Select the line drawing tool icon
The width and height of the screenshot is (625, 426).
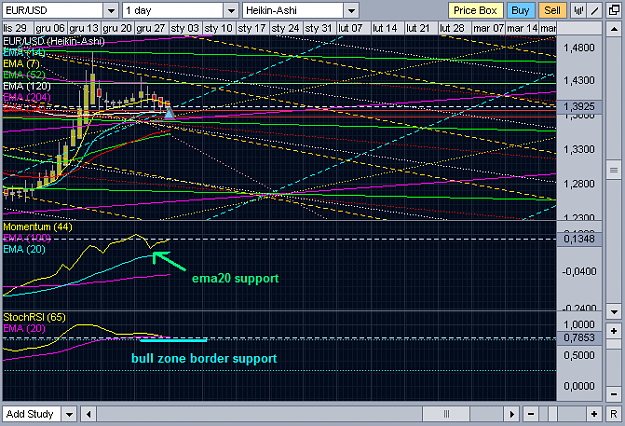pyautogui.click(x=594, y=10)
